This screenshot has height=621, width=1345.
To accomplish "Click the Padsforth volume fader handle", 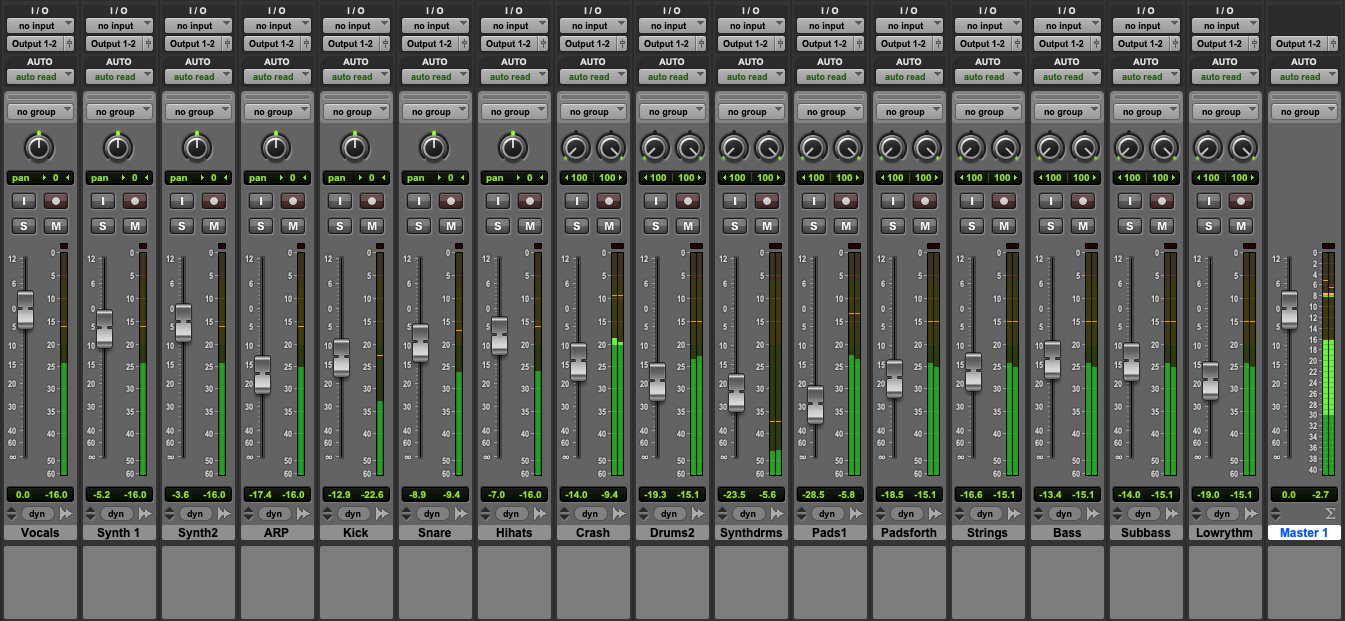I will click(894, 379).
